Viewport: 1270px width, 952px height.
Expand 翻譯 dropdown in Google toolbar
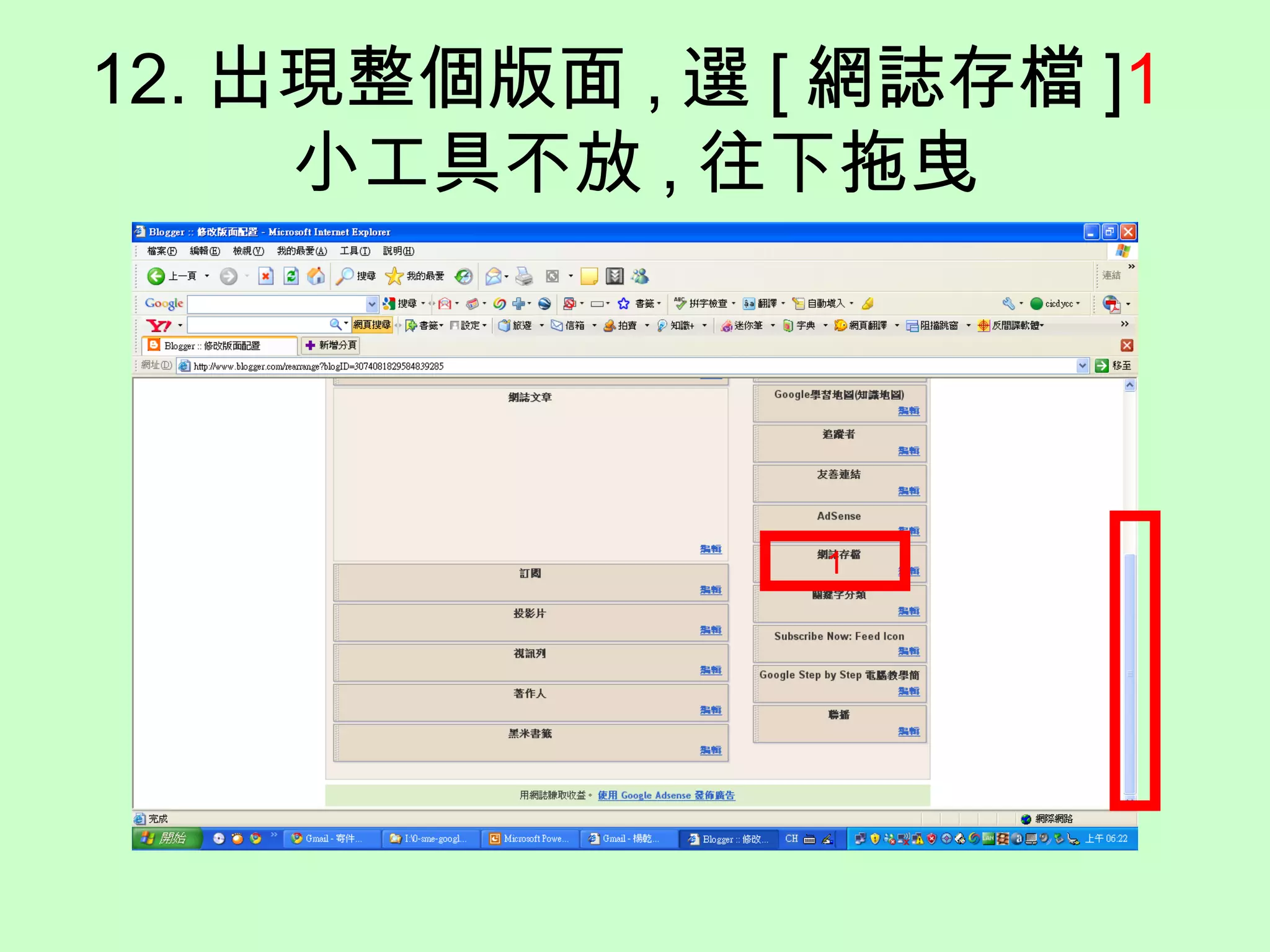point(783,304)
